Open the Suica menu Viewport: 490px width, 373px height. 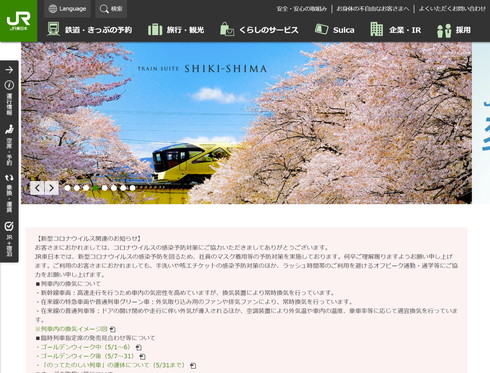[x=335, y=30]
